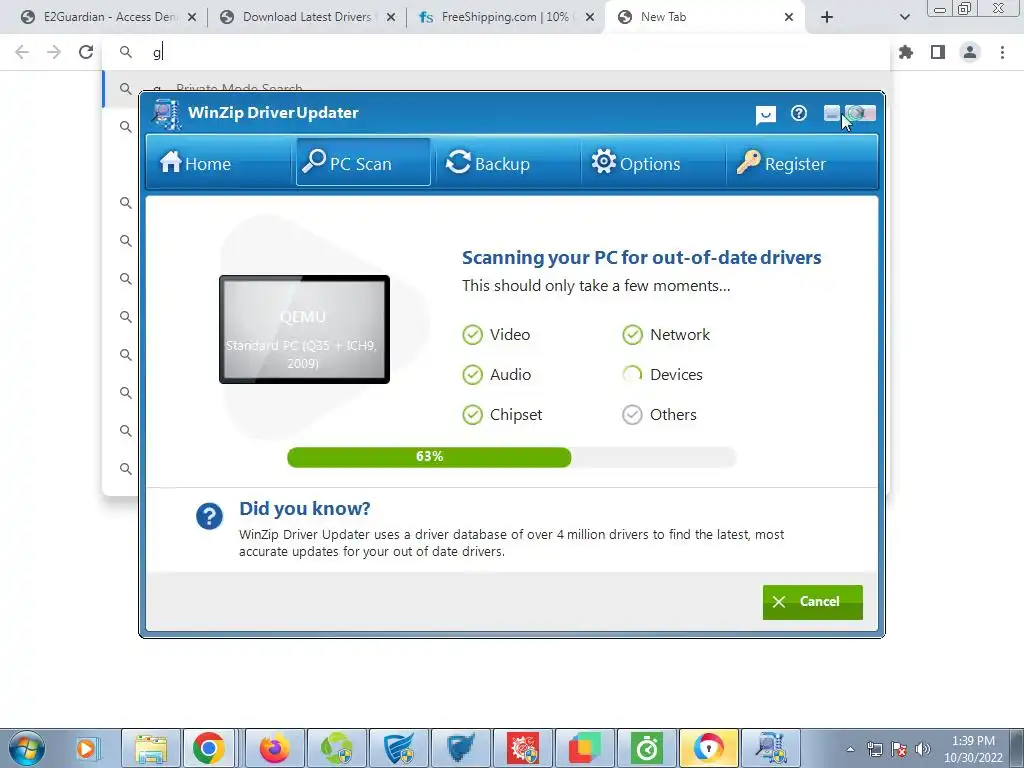Switch to the FreeShipping.com browser tab
The width and height of the screenshot is (1024, 768).
pyautogui.click(x=505, y=17)
